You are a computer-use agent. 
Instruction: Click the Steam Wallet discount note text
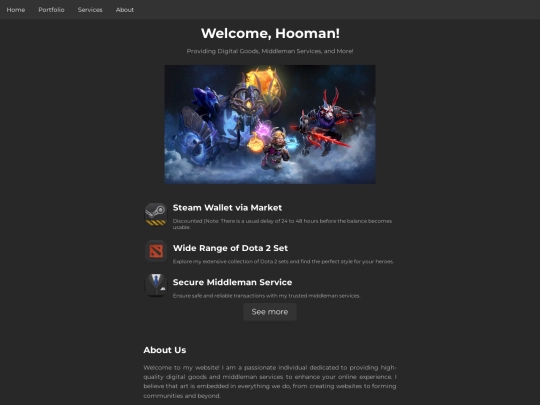(282, 224)
